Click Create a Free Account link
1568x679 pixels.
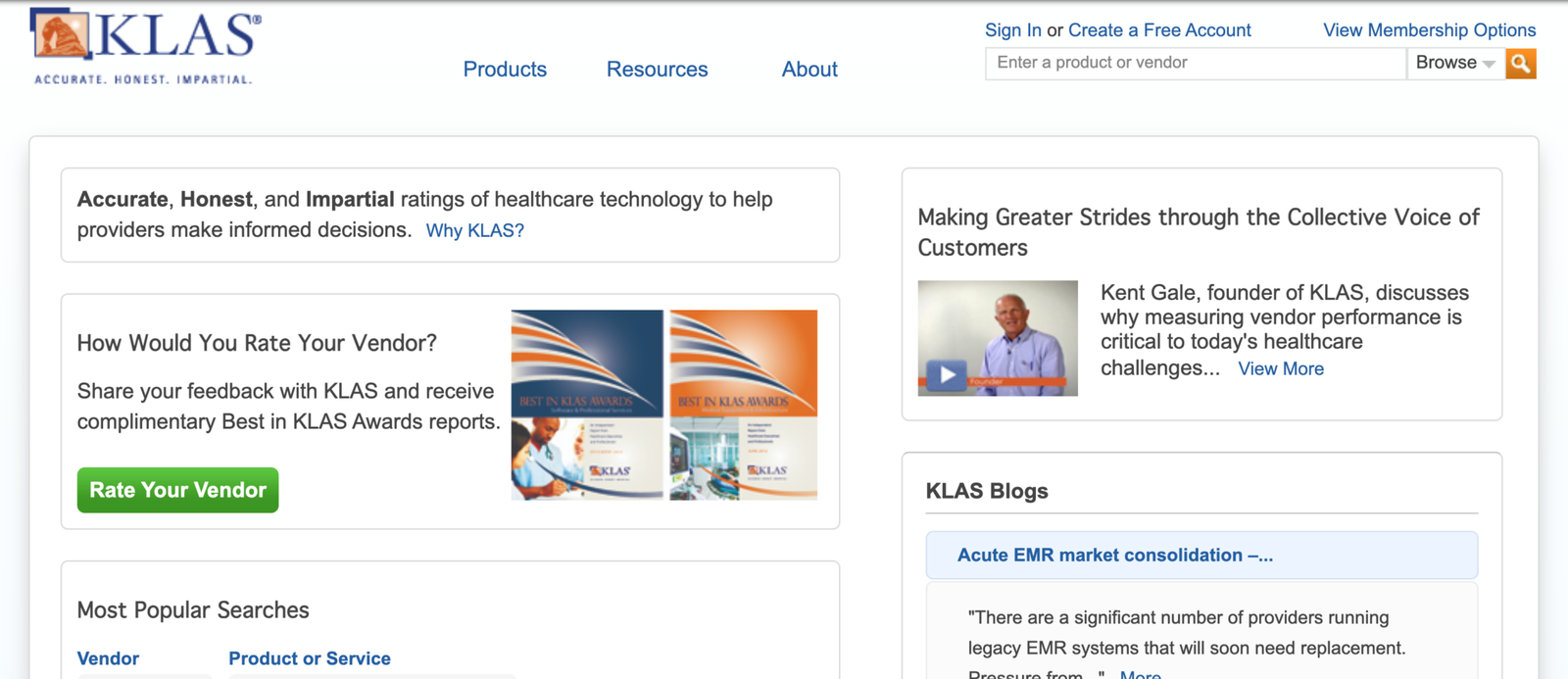pyautogui.click(x=1159, y=30)
